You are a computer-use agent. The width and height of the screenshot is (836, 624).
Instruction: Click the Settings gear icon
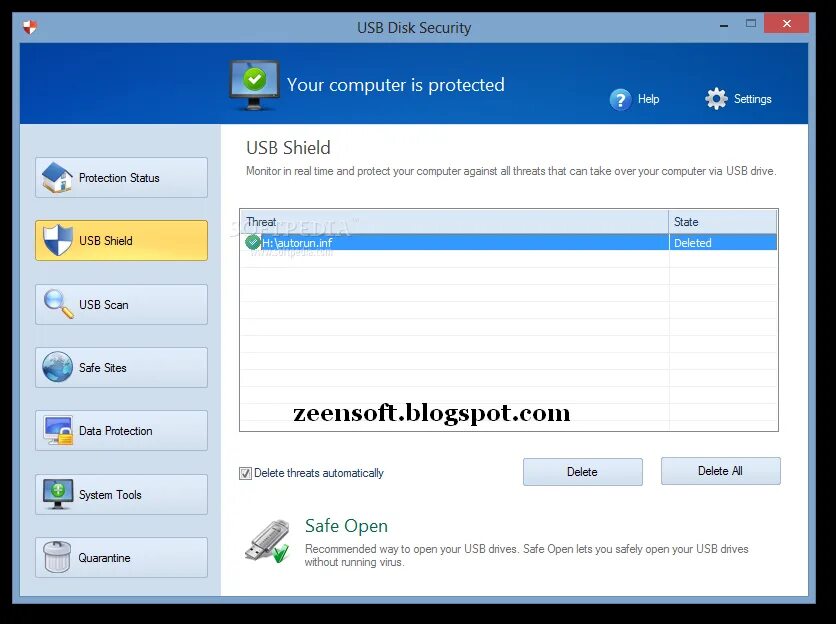[716, 99]
